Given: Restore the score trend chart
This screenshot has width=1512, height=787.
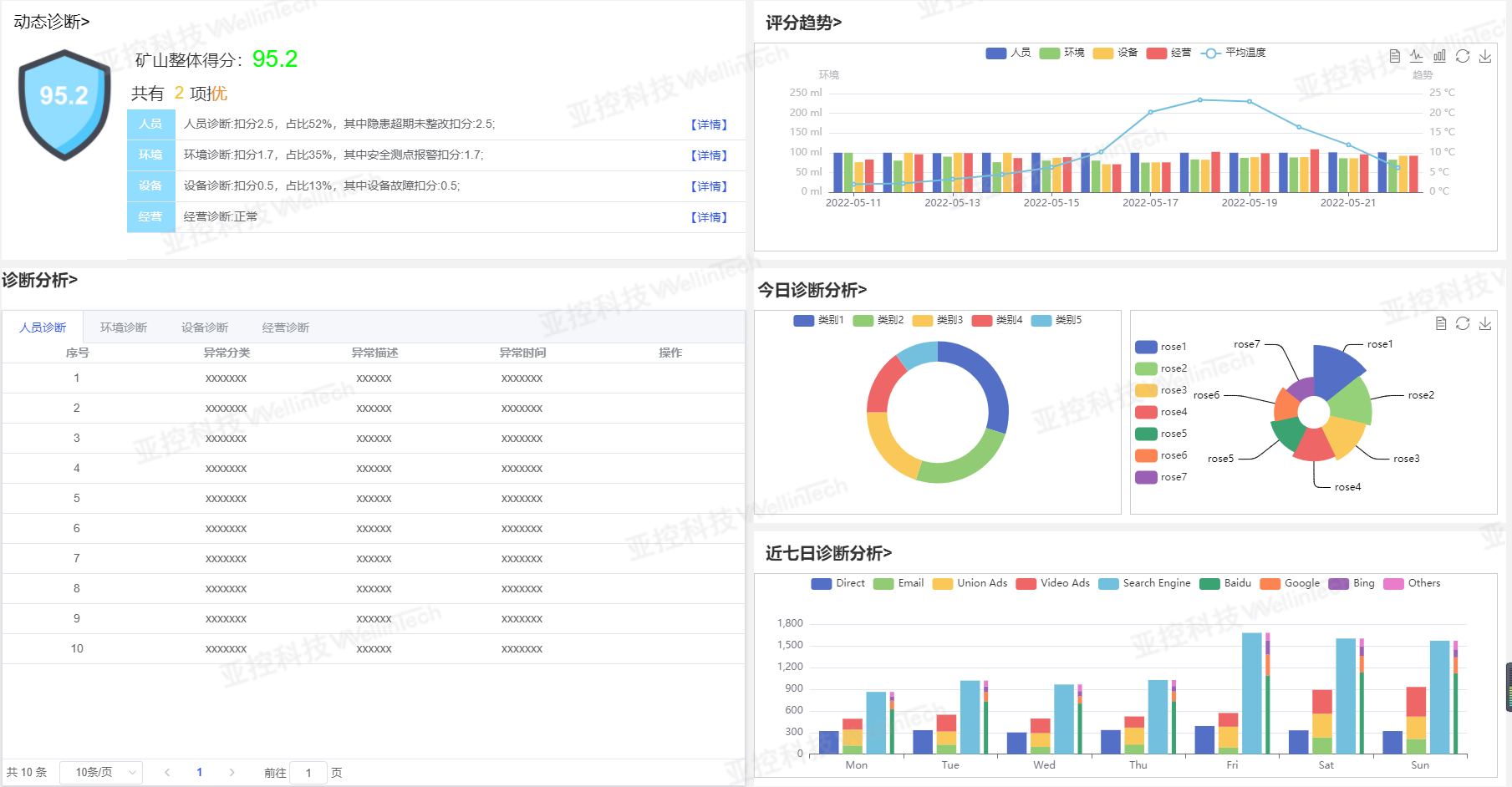Looking at the screenshot, I should (1463, 56).
